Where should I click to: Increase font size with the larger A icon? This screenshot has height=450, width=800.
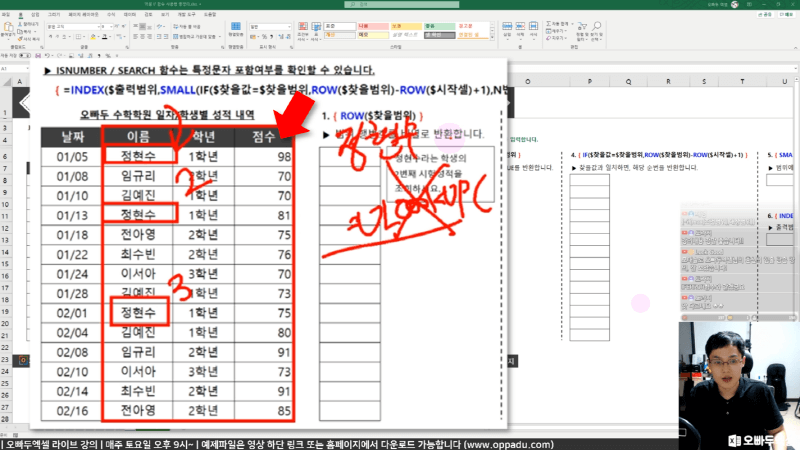point(117,26)
